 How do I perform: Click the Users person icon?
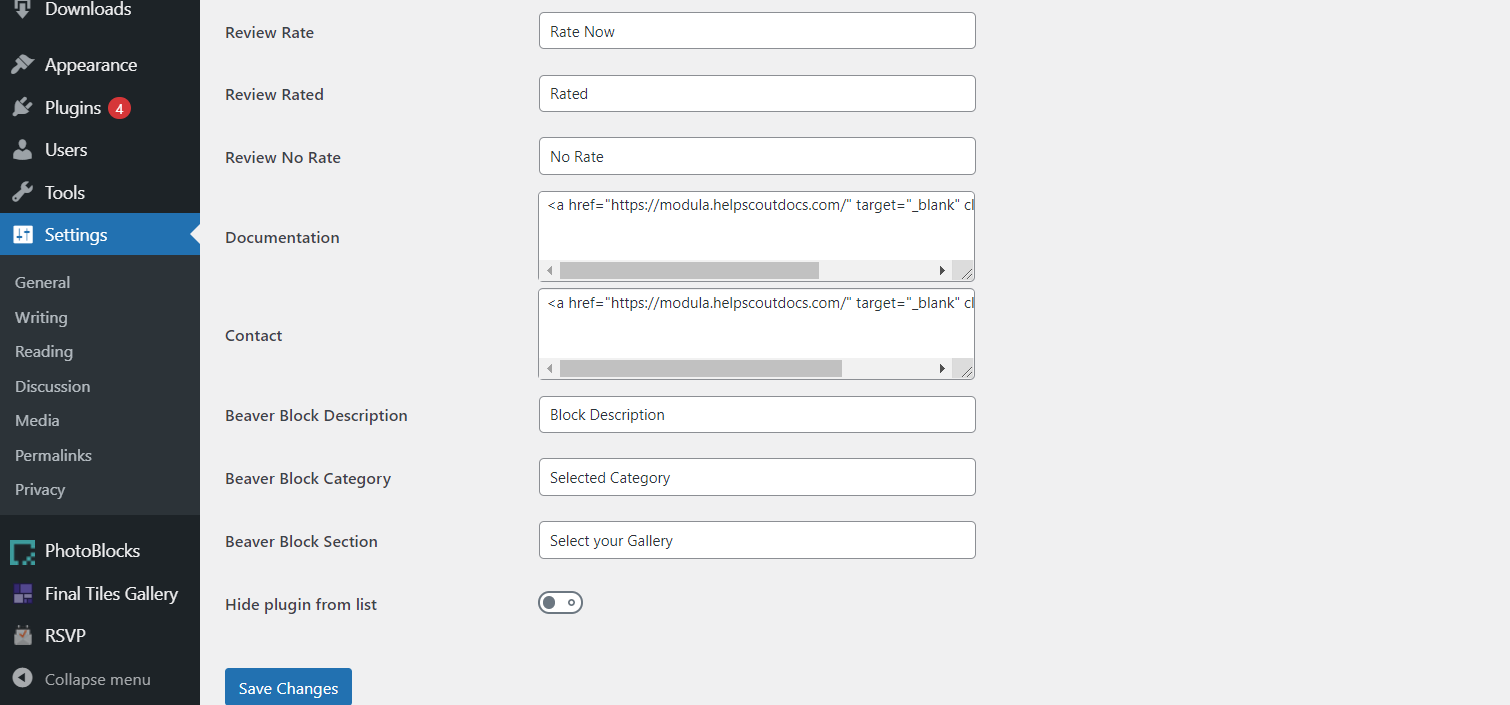(x=22, y=150)
